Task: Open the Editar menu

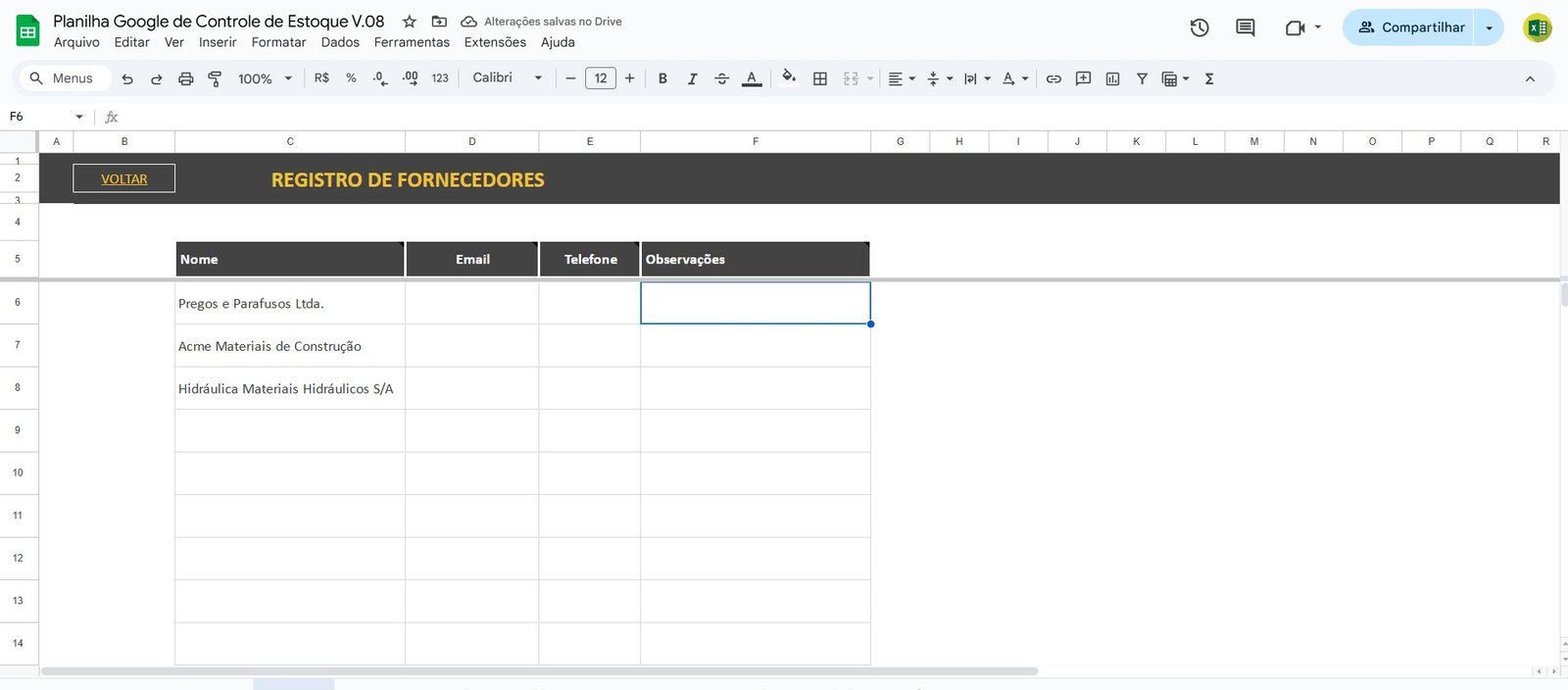Action: click(131, 42)
